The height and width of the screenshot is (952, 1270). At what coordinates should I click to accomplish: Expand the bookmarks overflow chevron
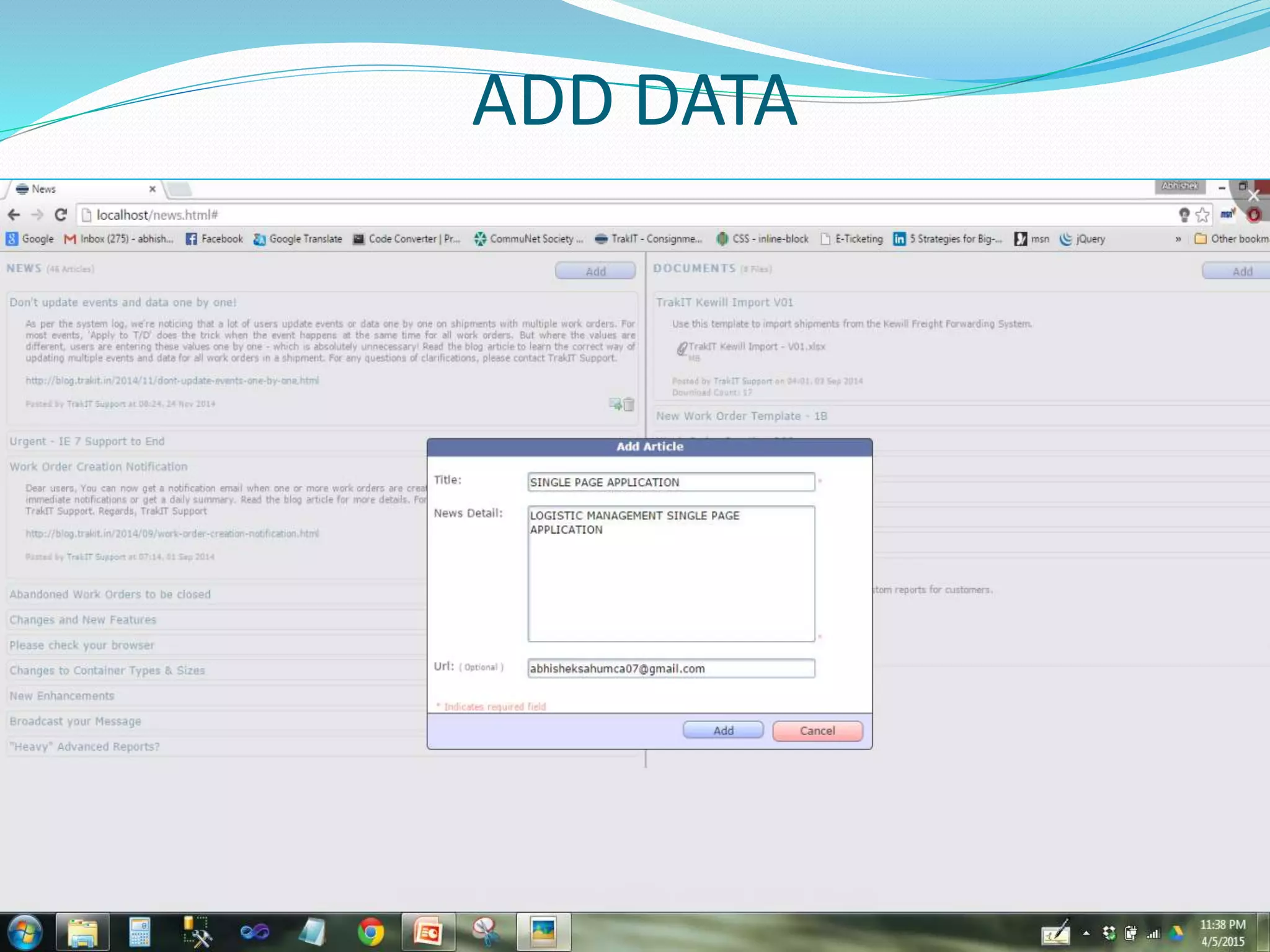(1178, 239)
